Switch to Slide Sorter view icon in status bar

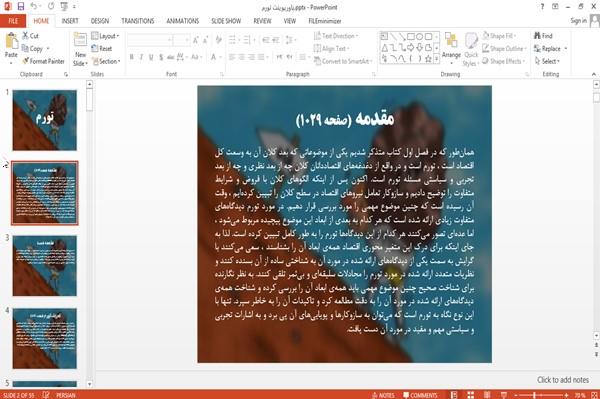[470, 395]
